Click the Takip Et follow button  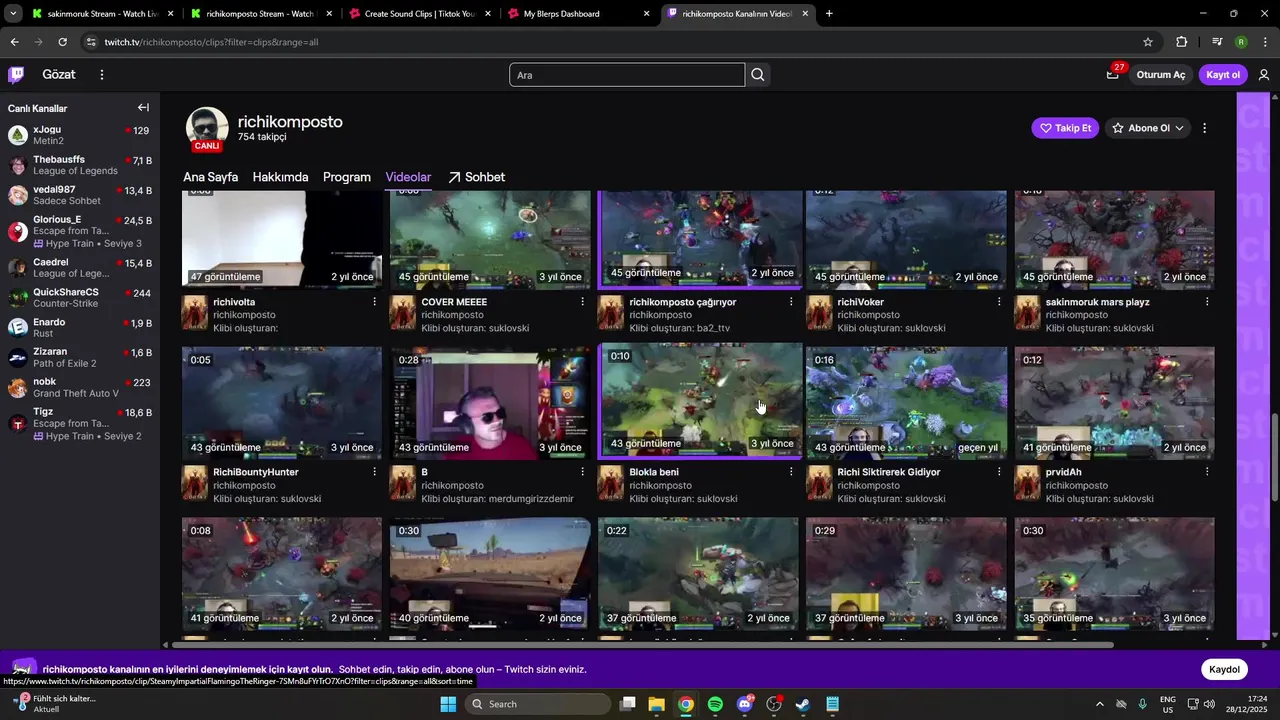point(1065,128)
